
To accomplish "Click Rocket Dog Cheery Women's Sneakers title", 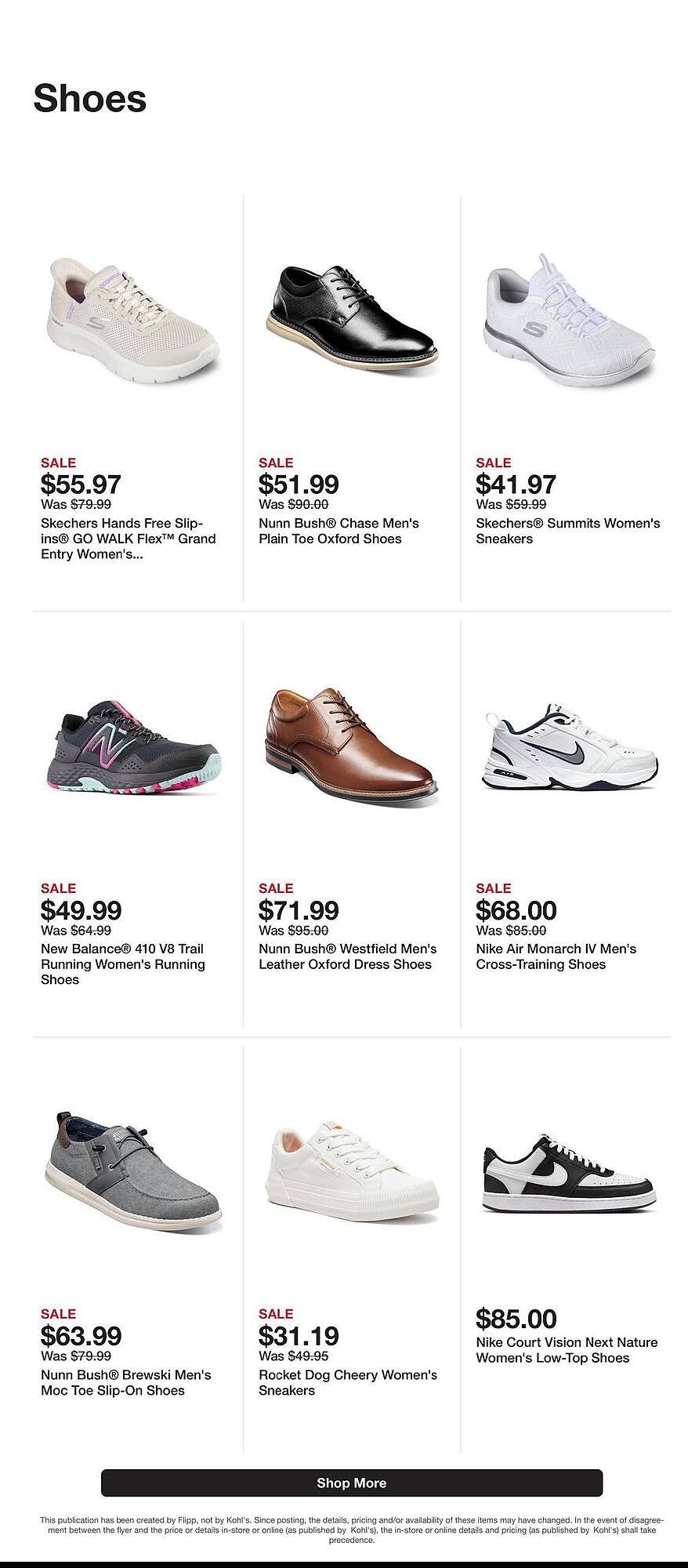I will click(347, 1382).
